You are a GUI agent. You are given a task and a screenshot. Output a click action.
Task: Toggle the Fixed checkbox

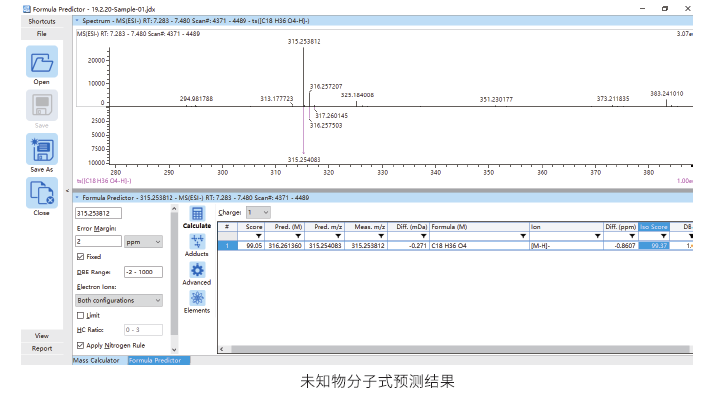pos(81,257)
